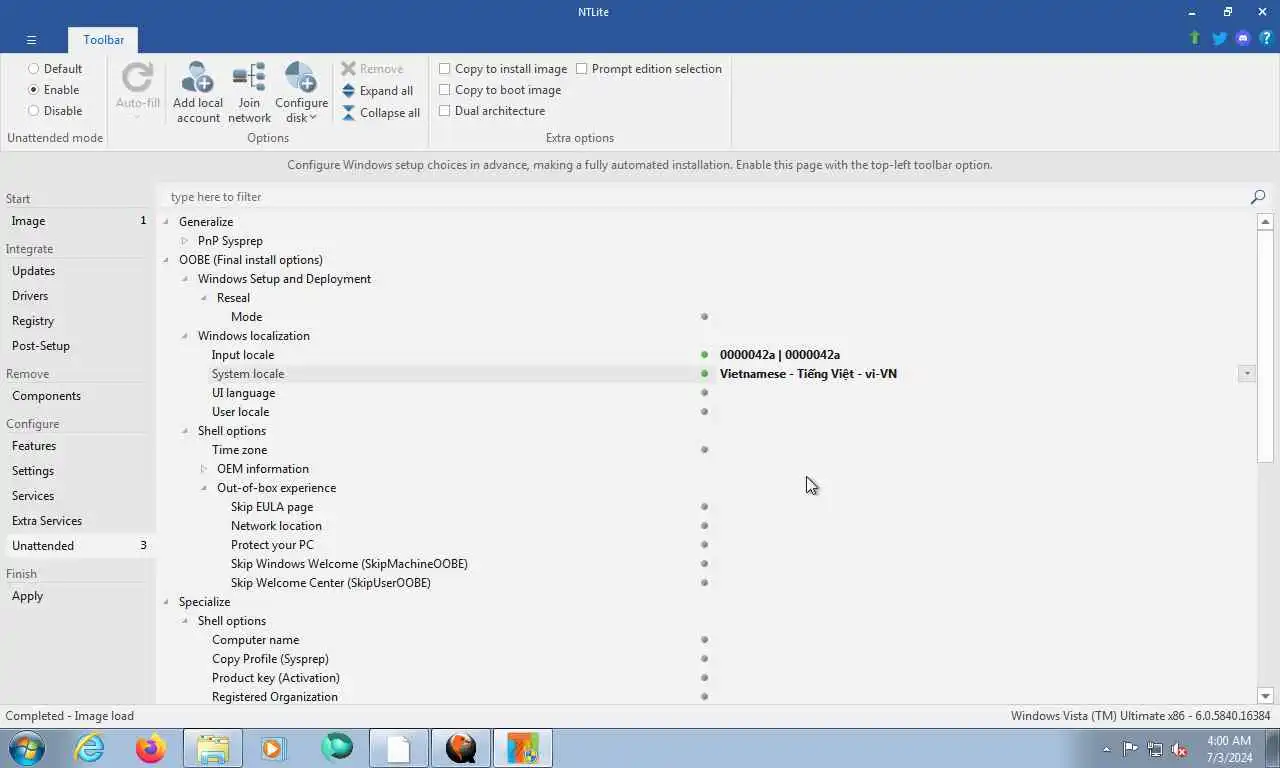
Task: Check Copy to install image
Action: tap(503, 69)
